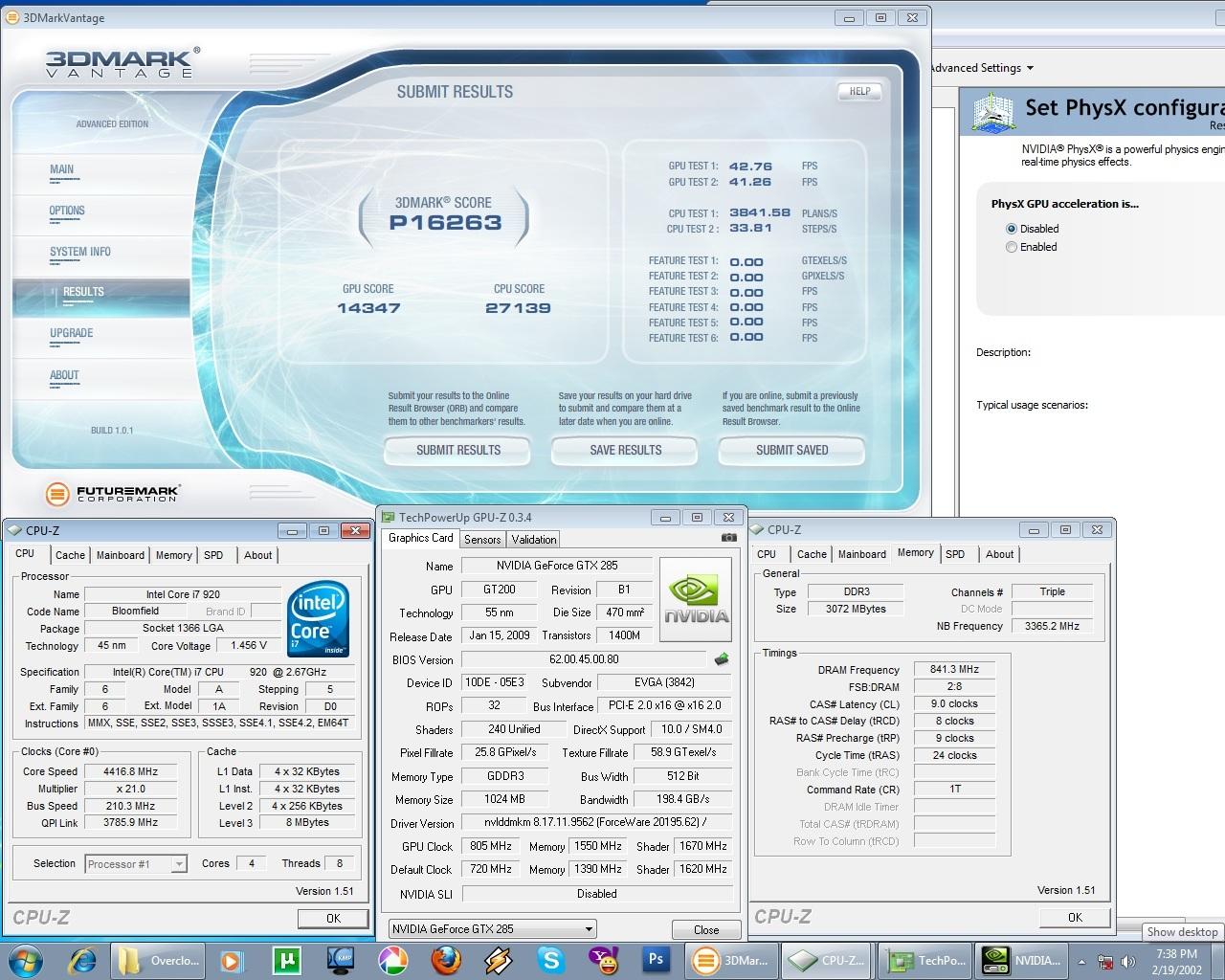Switch to SPD tab in left CPU-Z
The height and width of the screenshot is (980, 1225).
(x=213, y=555)
